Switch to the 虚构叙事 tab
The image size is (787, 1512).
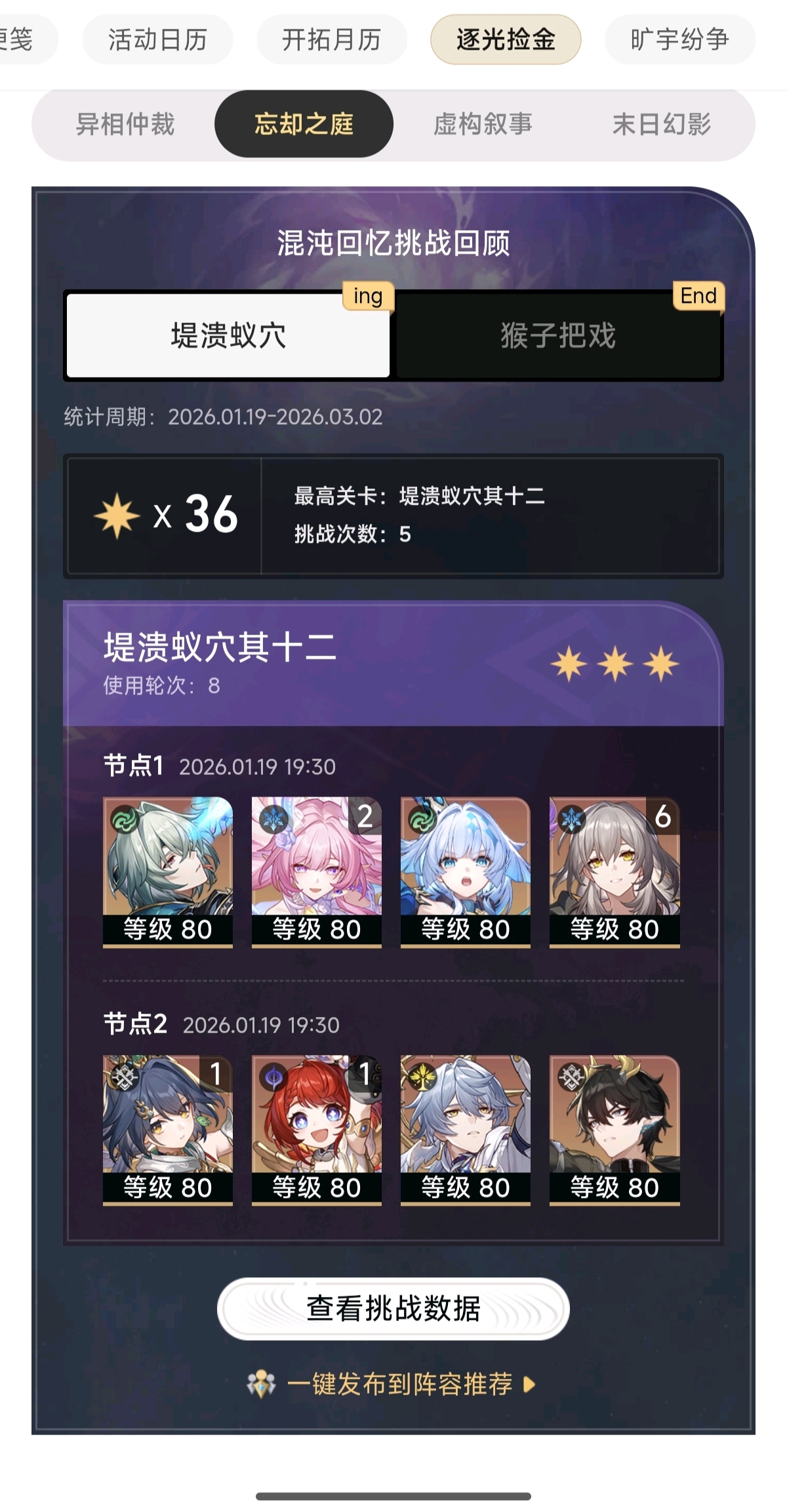[x=483, y=124]
